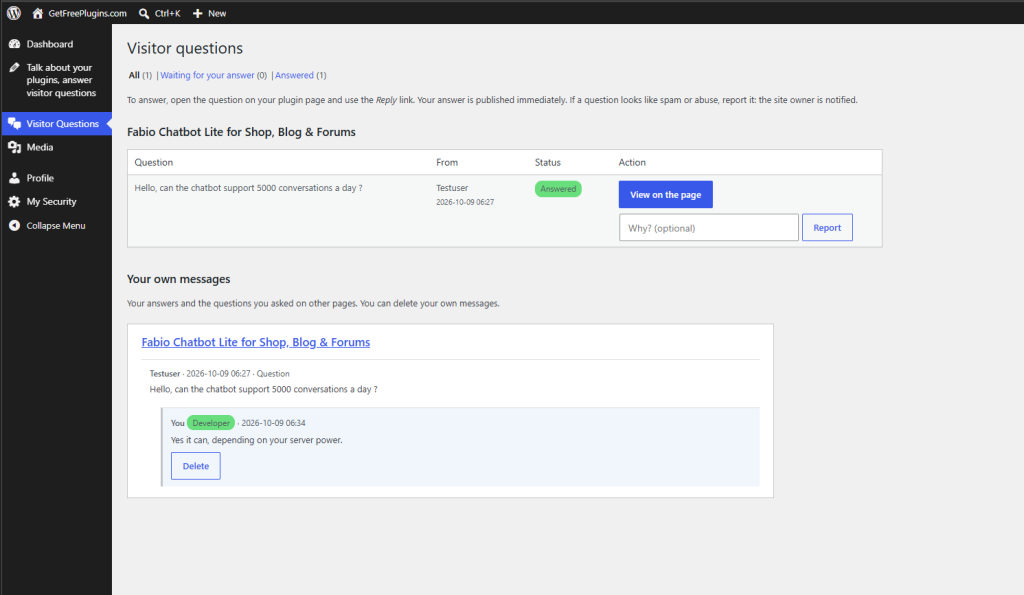Click the green Developer badge
The image size is (1024, 595).
click(x=211, y=423)
